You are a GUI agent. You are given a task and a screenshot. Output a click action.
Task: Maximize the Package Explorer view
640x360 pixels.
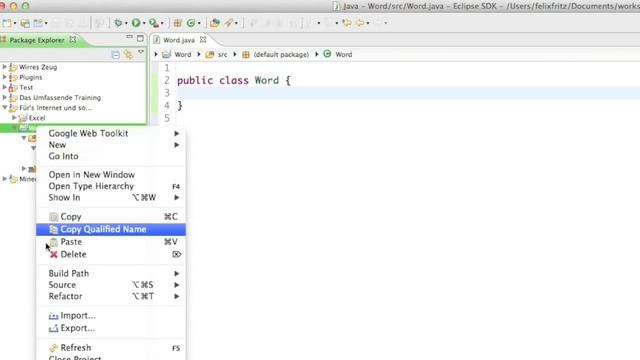click(x=140, y=38)
